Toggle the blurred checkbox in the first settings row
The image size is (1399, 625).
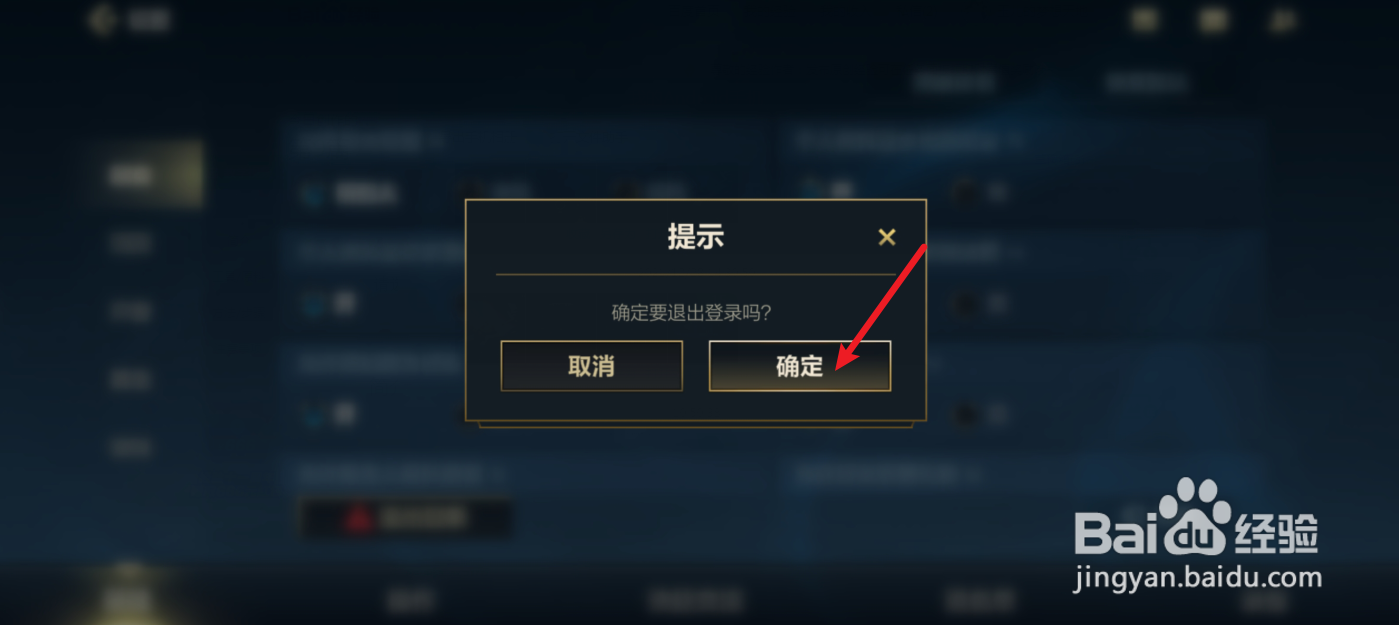coord(314,191)
